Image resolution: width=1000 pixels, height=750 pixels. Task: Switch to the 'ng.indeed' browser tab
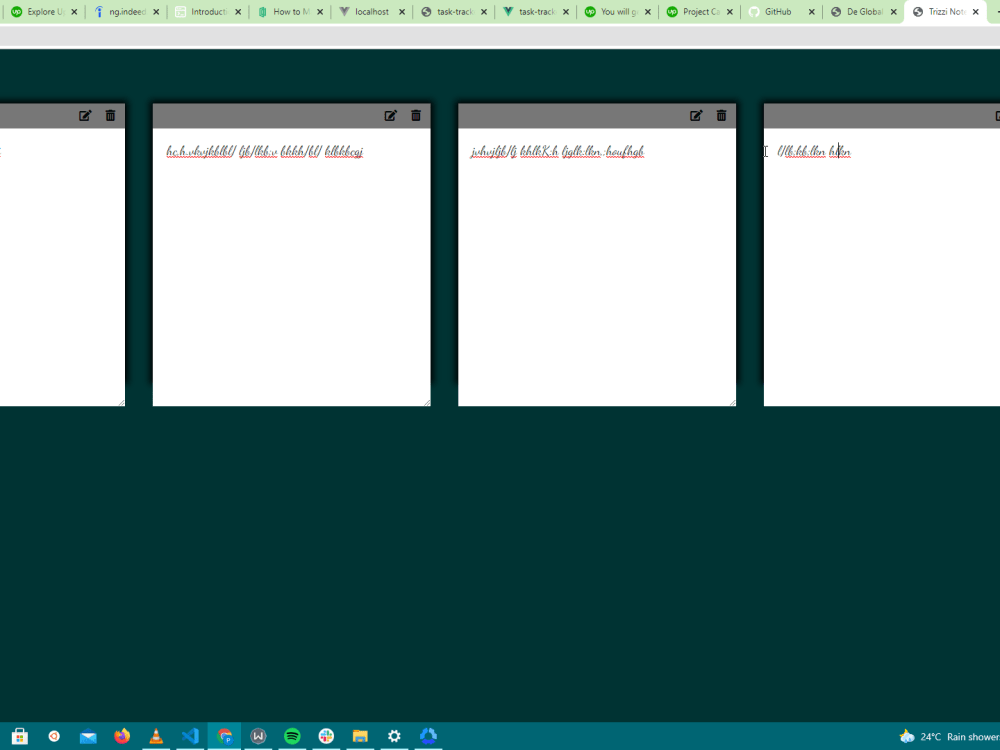127,11
